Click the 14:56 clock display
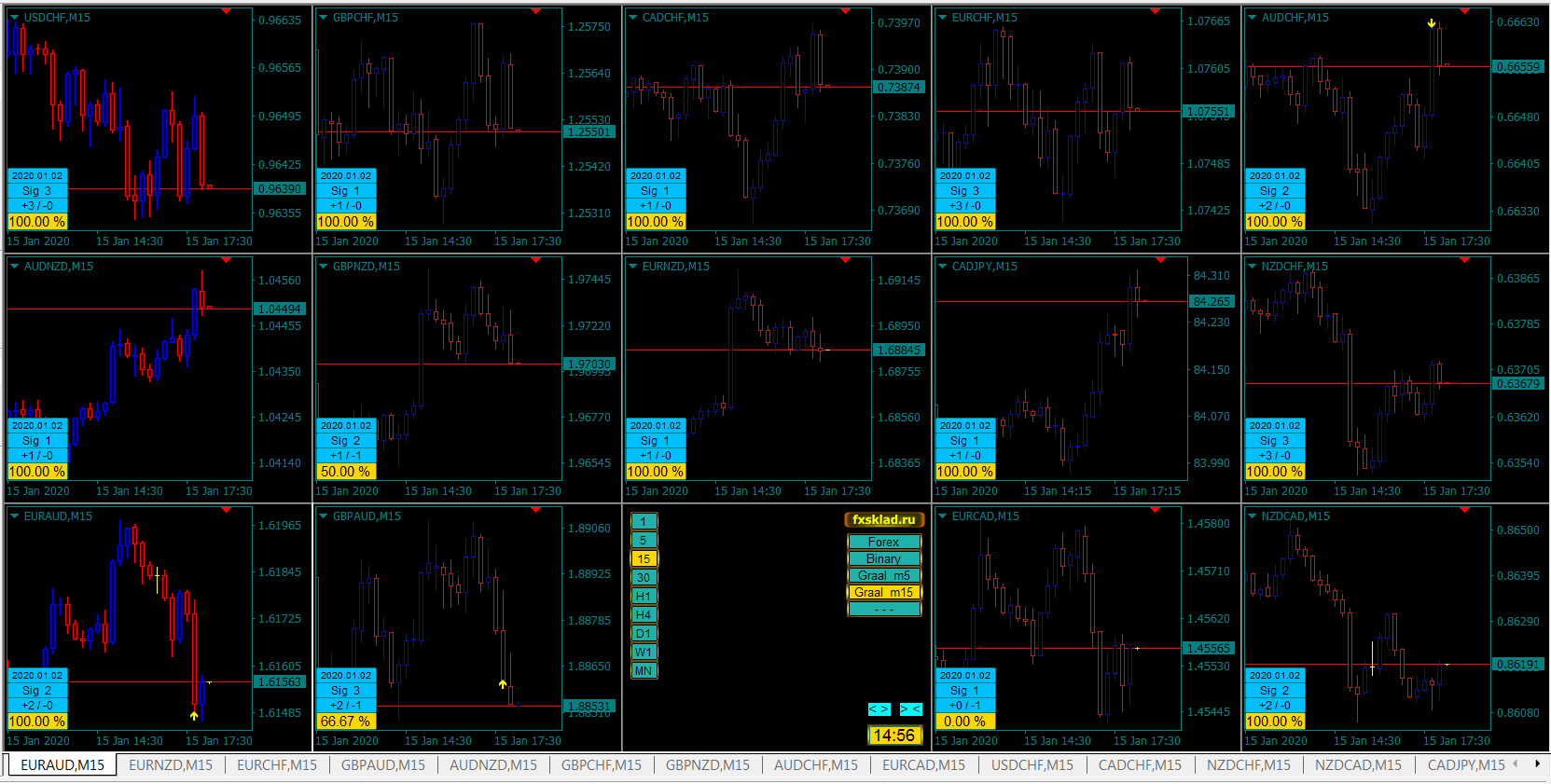Screen dimensions: 1551x784 coord(893,736)
